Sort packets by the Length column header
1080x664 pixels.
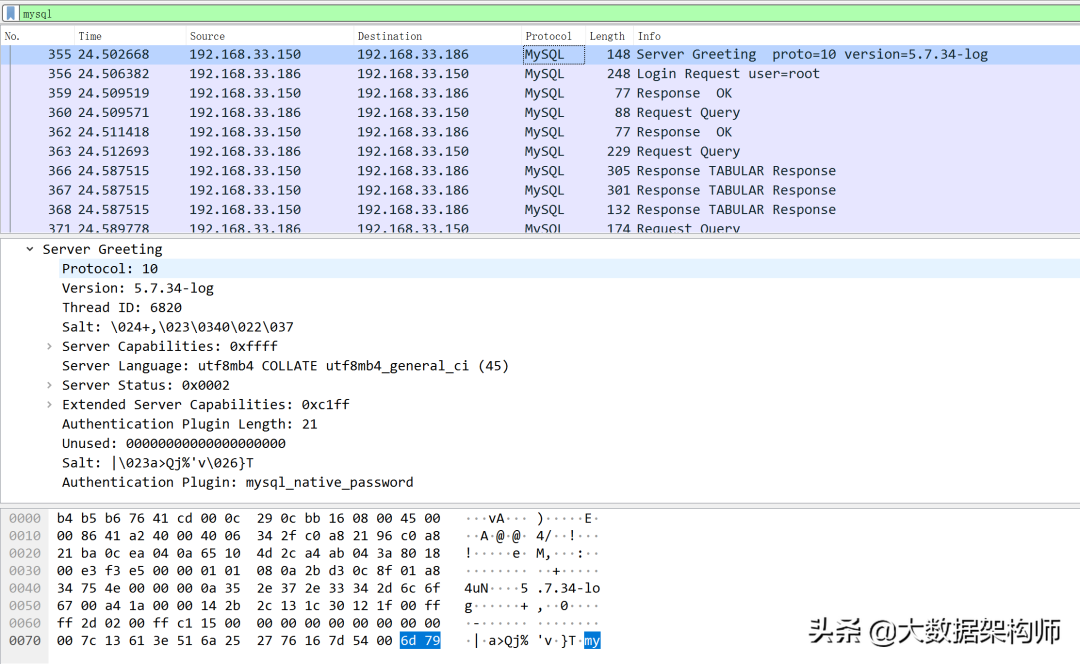[608, 36]
